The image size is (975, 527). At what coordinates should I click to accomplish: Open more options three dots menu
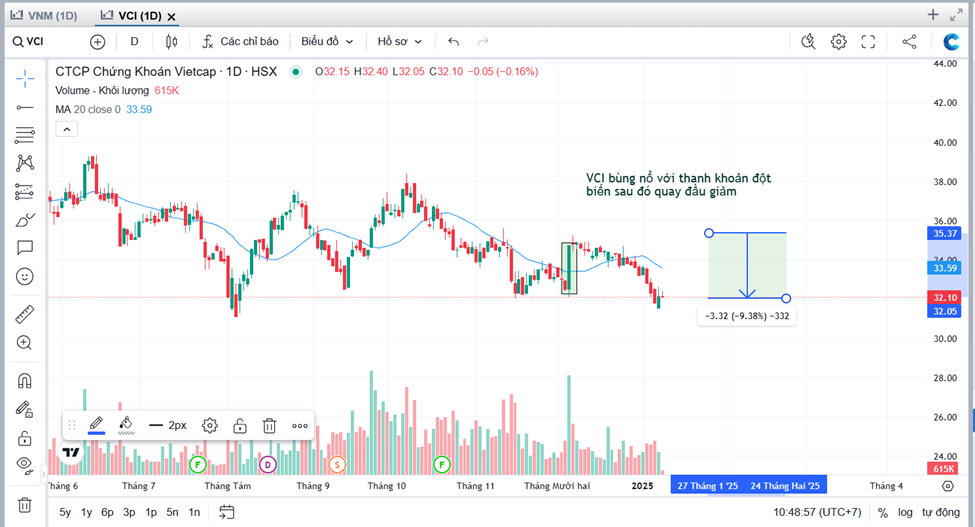300,426
